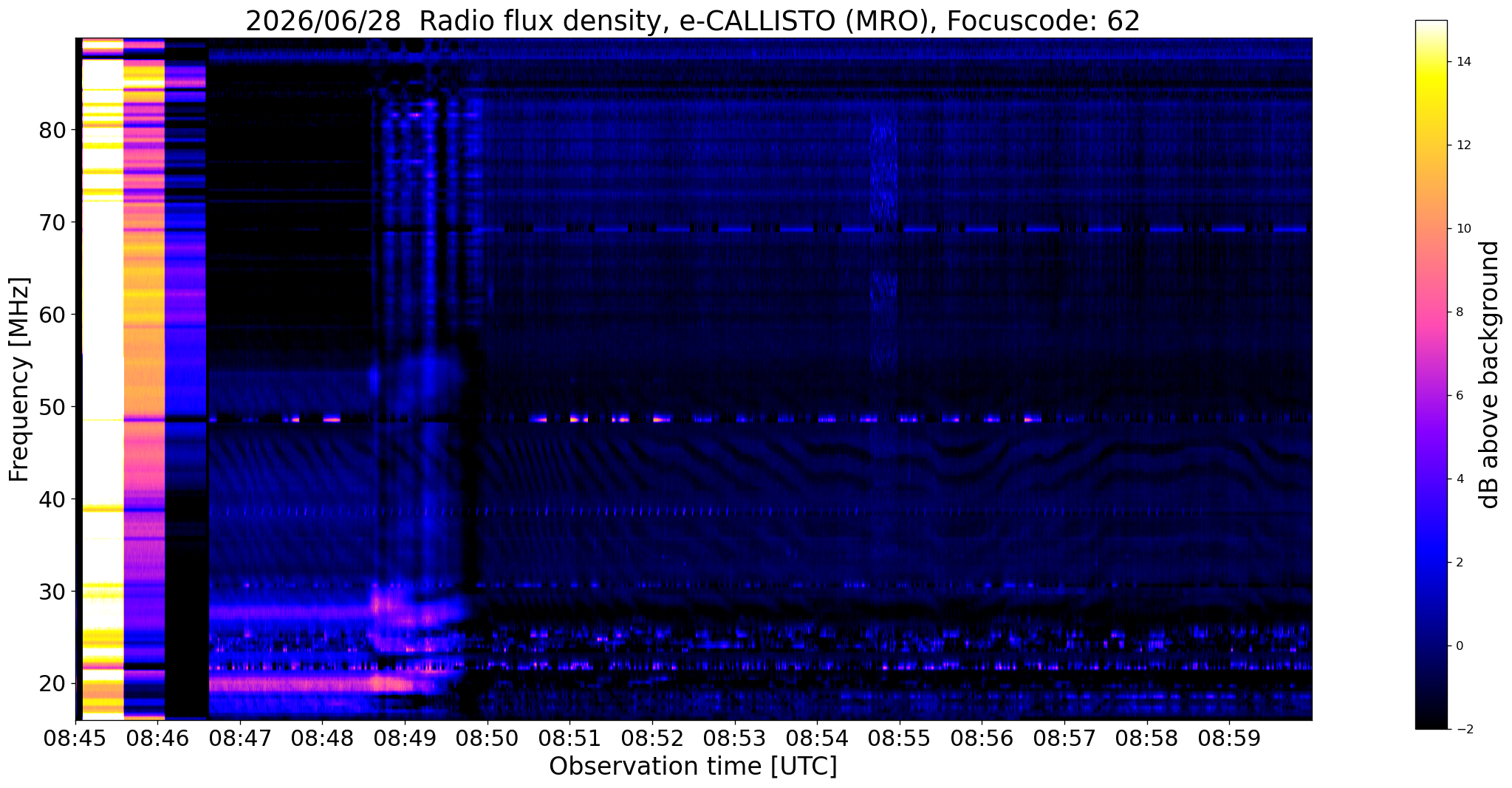Click the bright 48.5 MHz spot at 08:48
1512x788 pixels.
coord(332,419)
